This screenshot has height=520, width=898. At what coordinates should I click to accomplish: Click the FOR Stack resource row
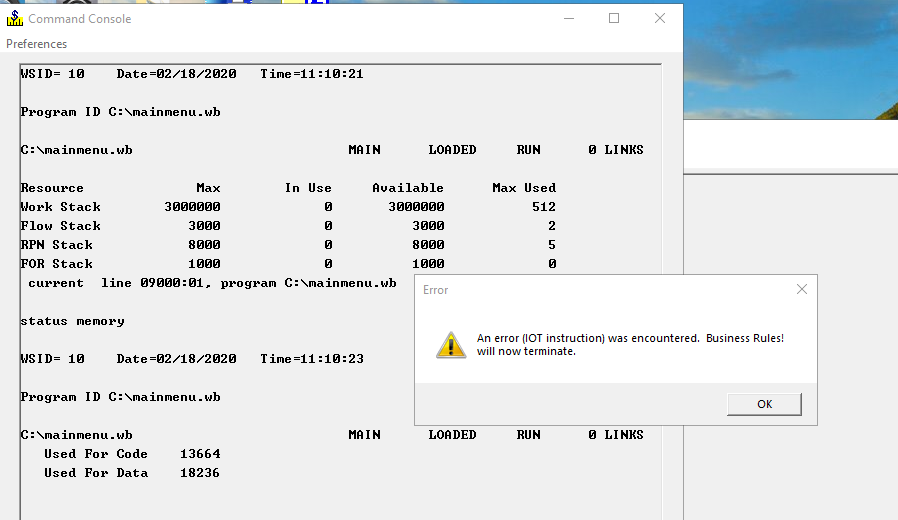click(x=288, y=264)
